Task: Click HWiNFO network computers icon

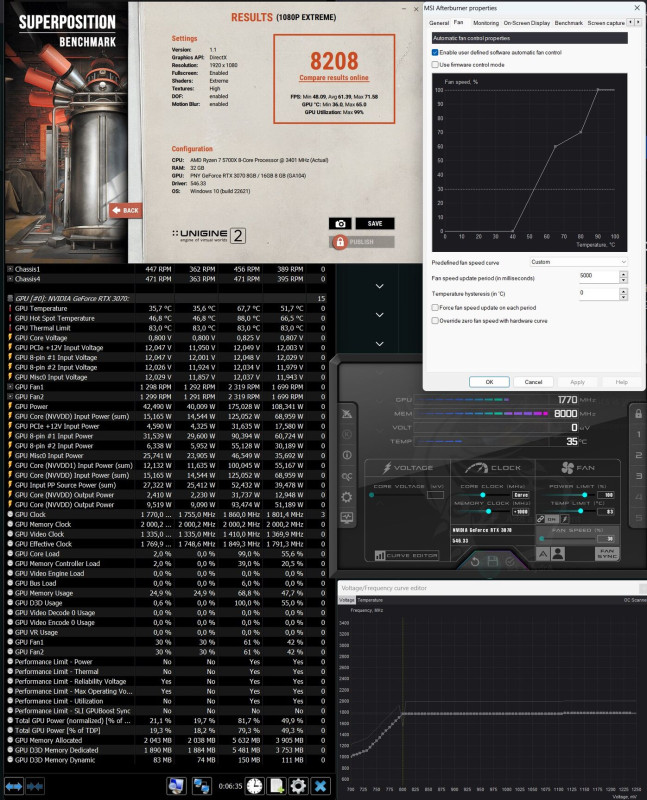Action: point(201,786)
